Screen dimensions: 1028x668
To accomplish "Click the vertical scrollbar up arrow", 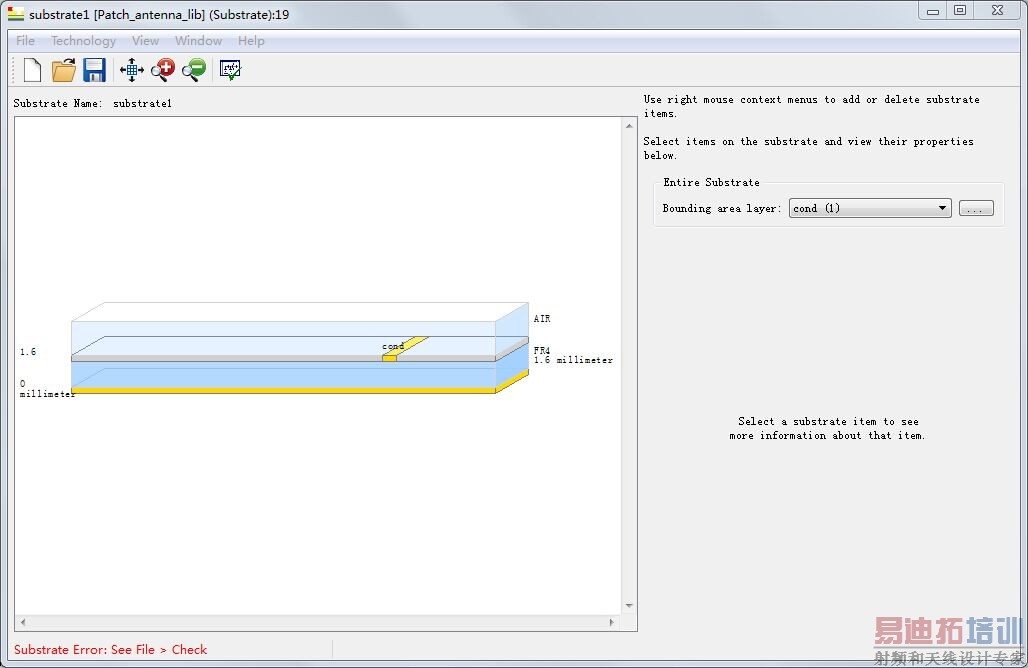I will (x=629, y=126).
